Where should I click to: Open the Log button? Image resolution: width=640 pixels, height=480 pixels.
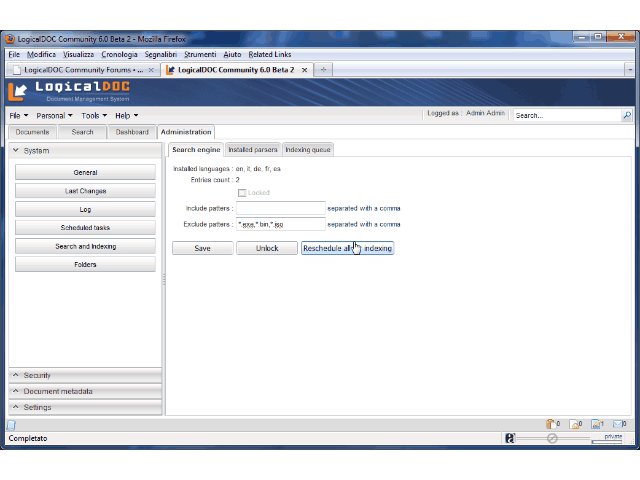tap(85, 209)
